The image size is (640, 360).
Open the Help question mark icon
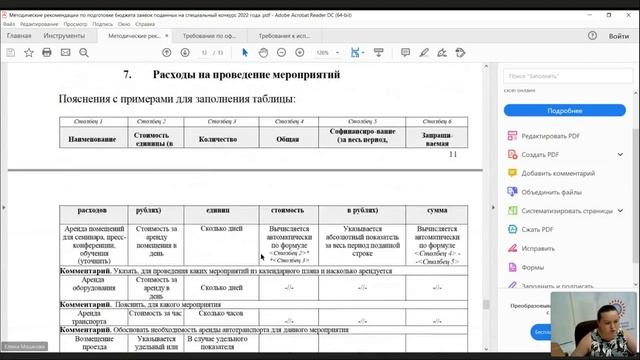592,36
